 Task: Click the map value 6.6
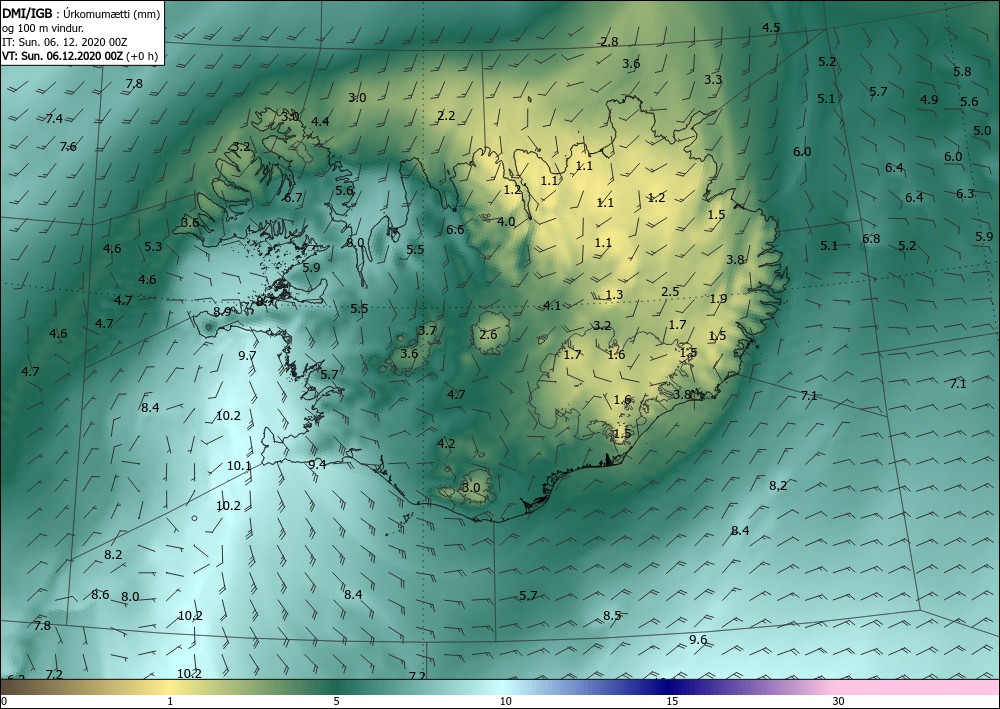[x=455, y=230]
